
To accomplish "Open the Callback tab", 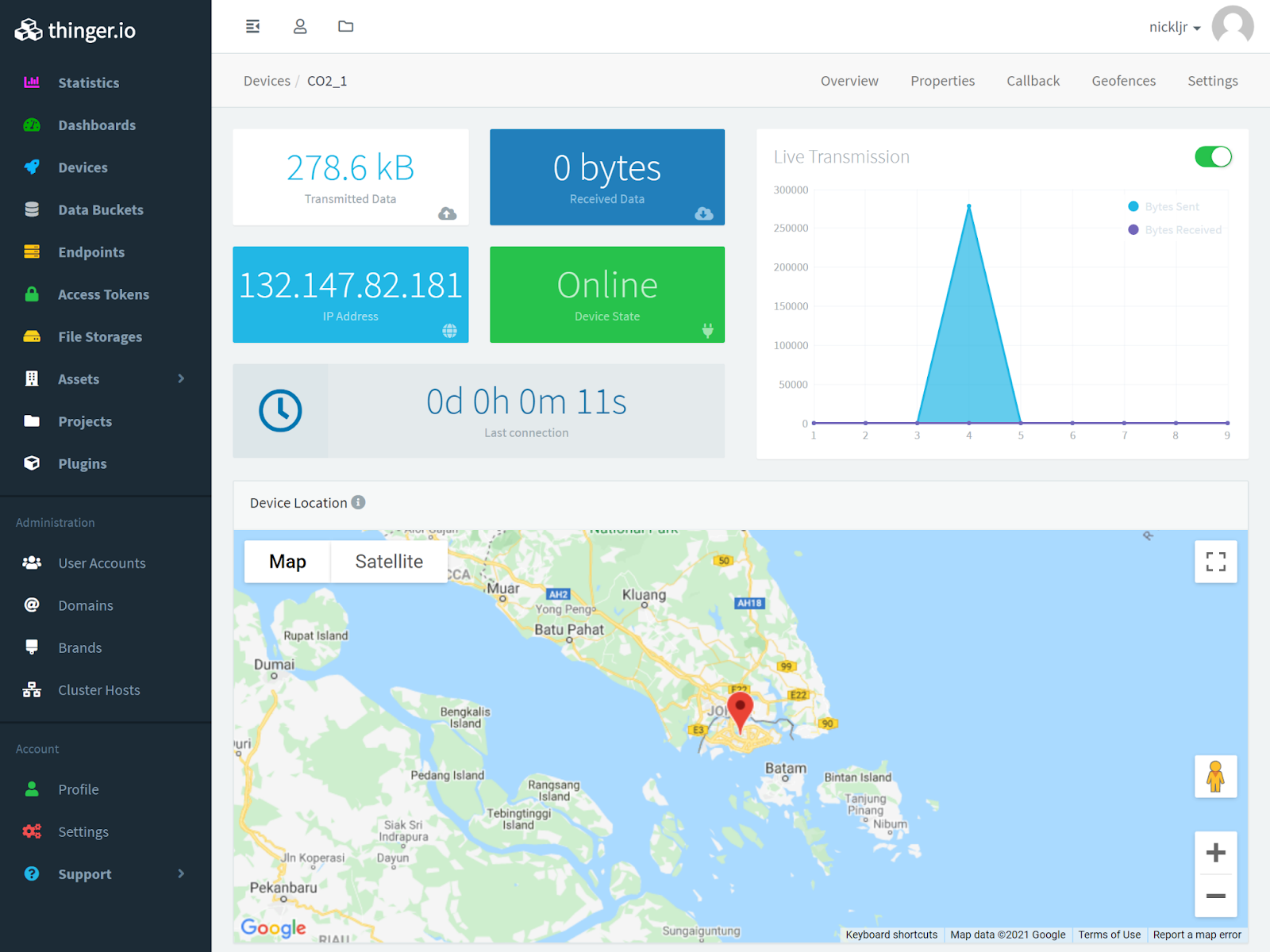I will click(1033, 80).
